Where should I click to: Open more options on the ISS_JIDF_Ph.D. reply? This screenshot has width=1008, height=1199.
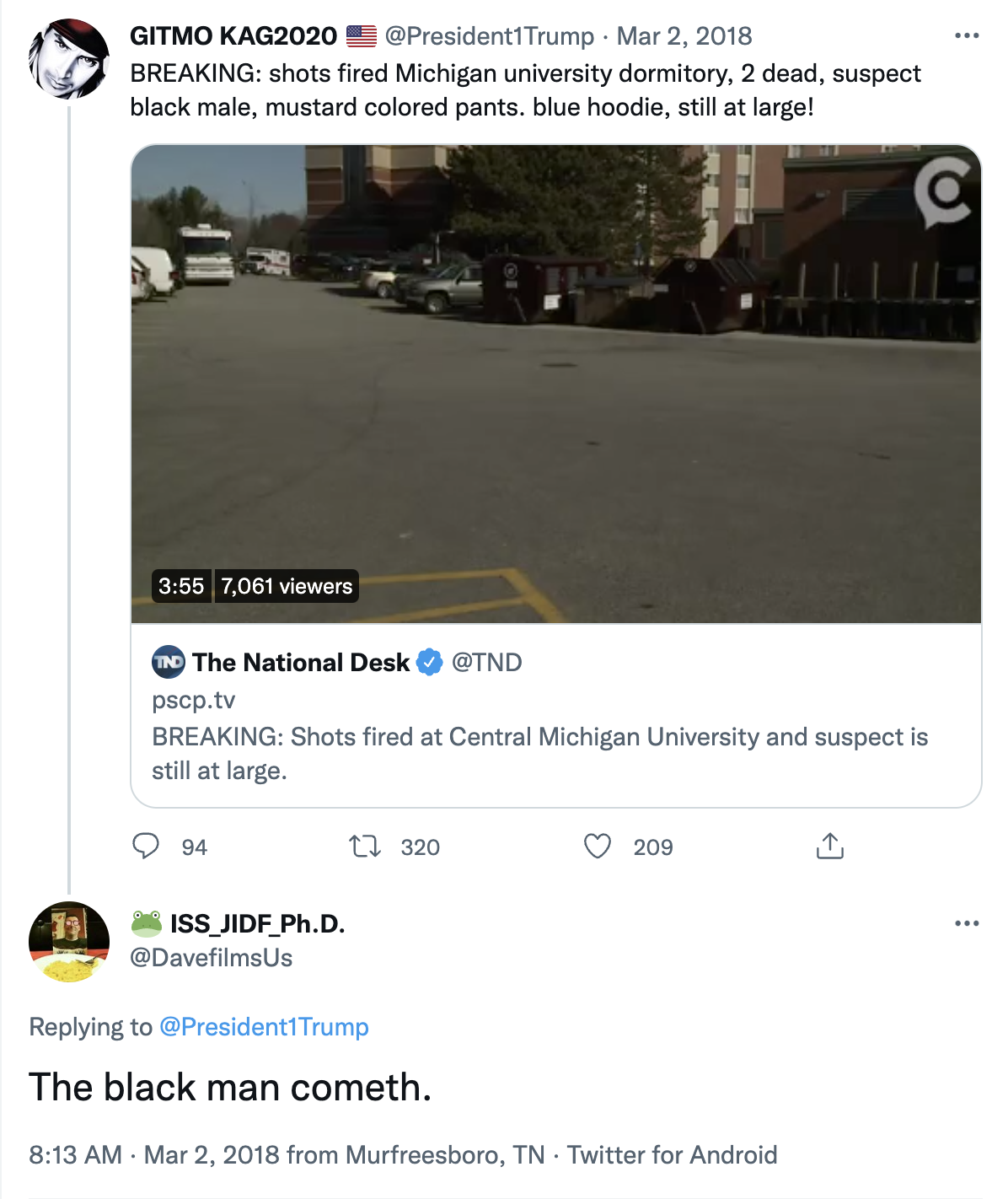pos(966,924)
